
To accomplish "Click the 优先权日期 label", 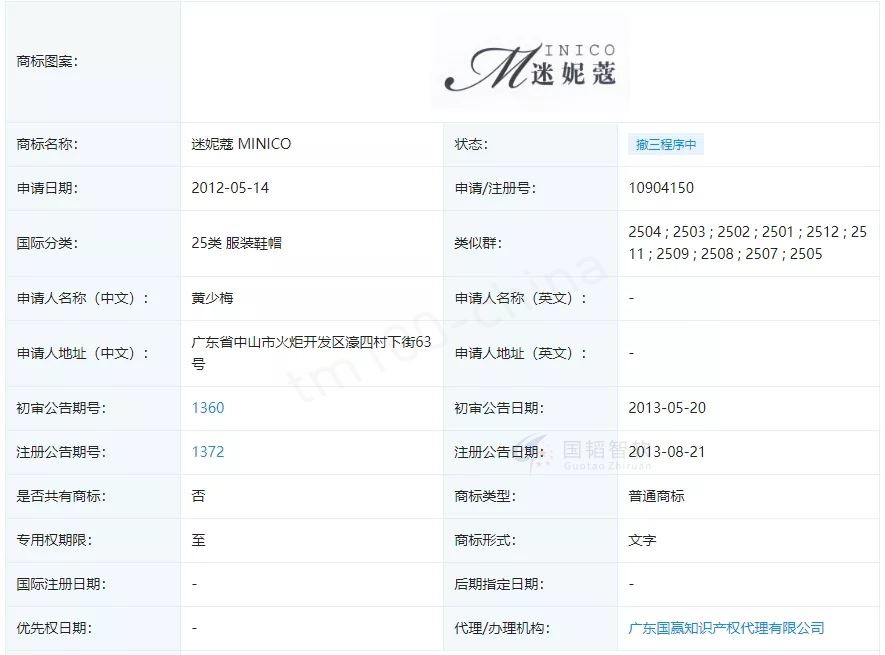I will 54,628.
